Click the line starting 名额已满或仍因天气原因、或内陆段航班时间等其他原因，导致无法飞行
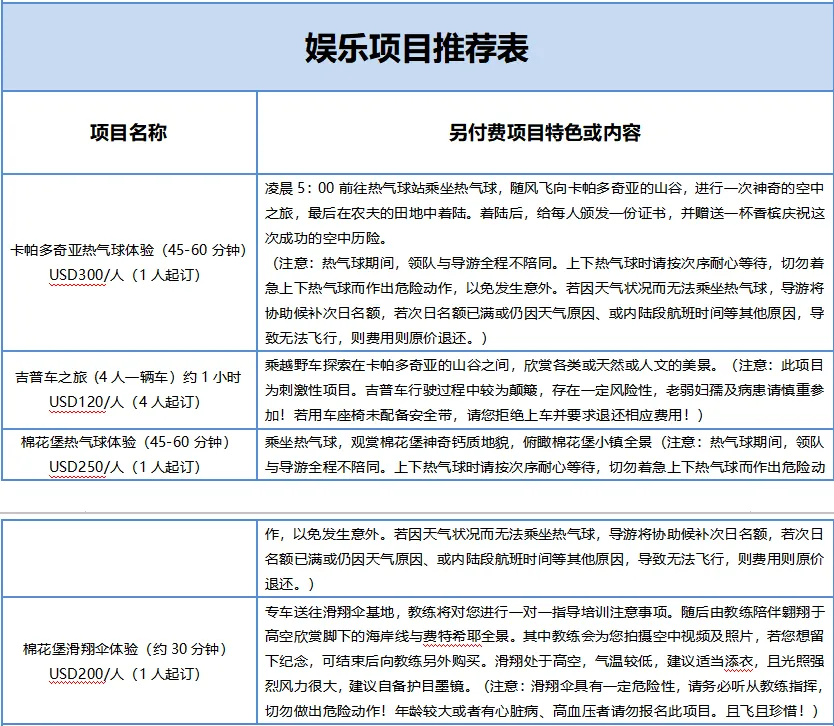Screen dimensions: 834x726 pyautogui.click(x=545, y=559)
